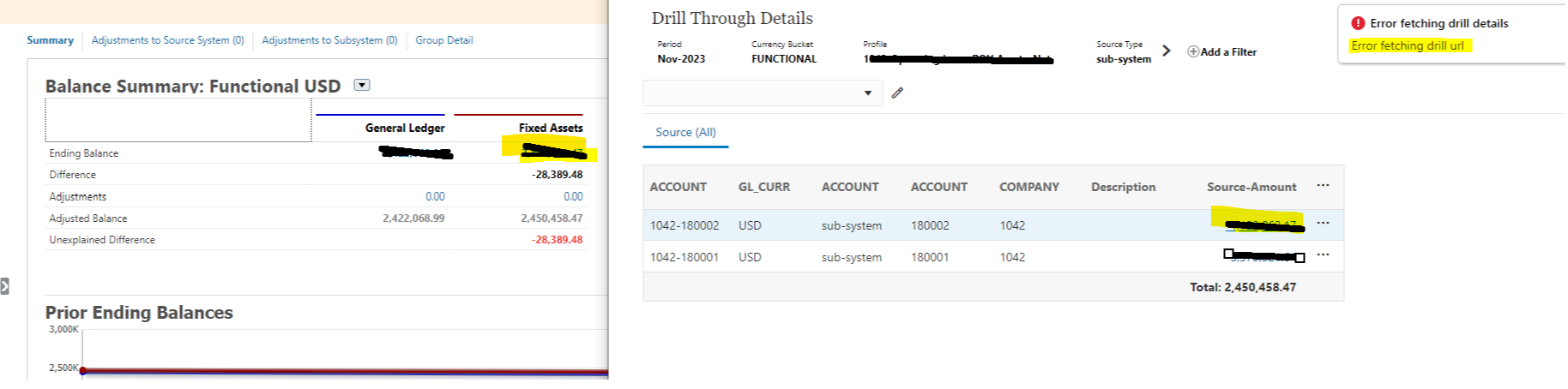The width and height of the screenshot is (1568, 389).
Task: Select the Source (All) tab
Action: [685, 132]
